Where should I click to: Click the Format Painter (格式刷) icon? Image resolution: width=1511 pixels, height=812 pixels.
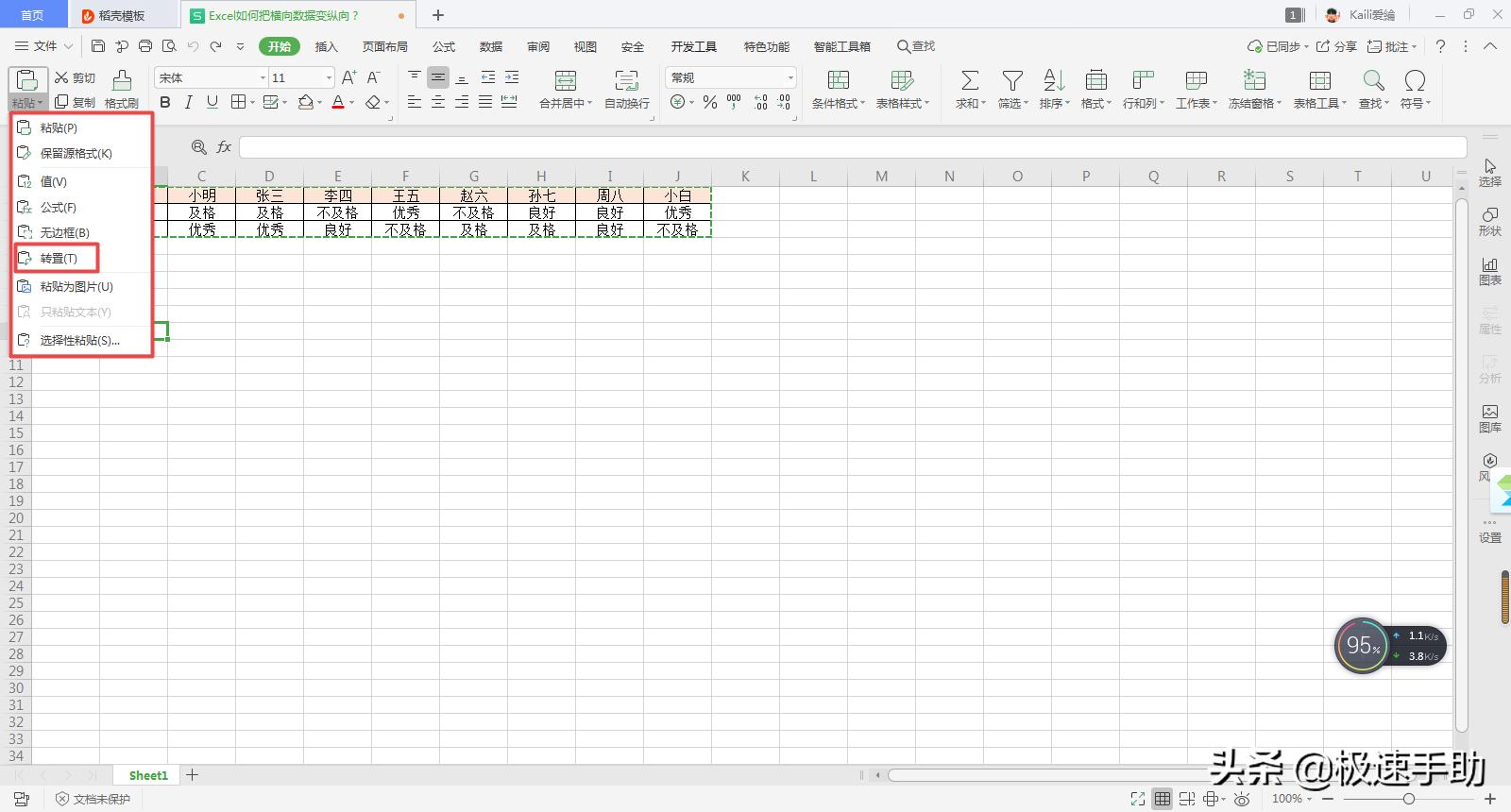tap(122, 81)
